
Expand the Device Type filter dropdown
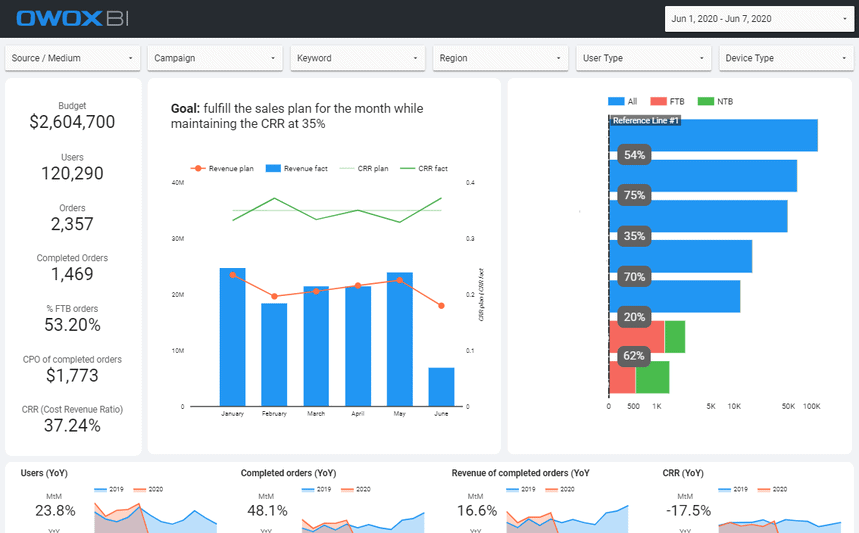[x=786, y=58]
